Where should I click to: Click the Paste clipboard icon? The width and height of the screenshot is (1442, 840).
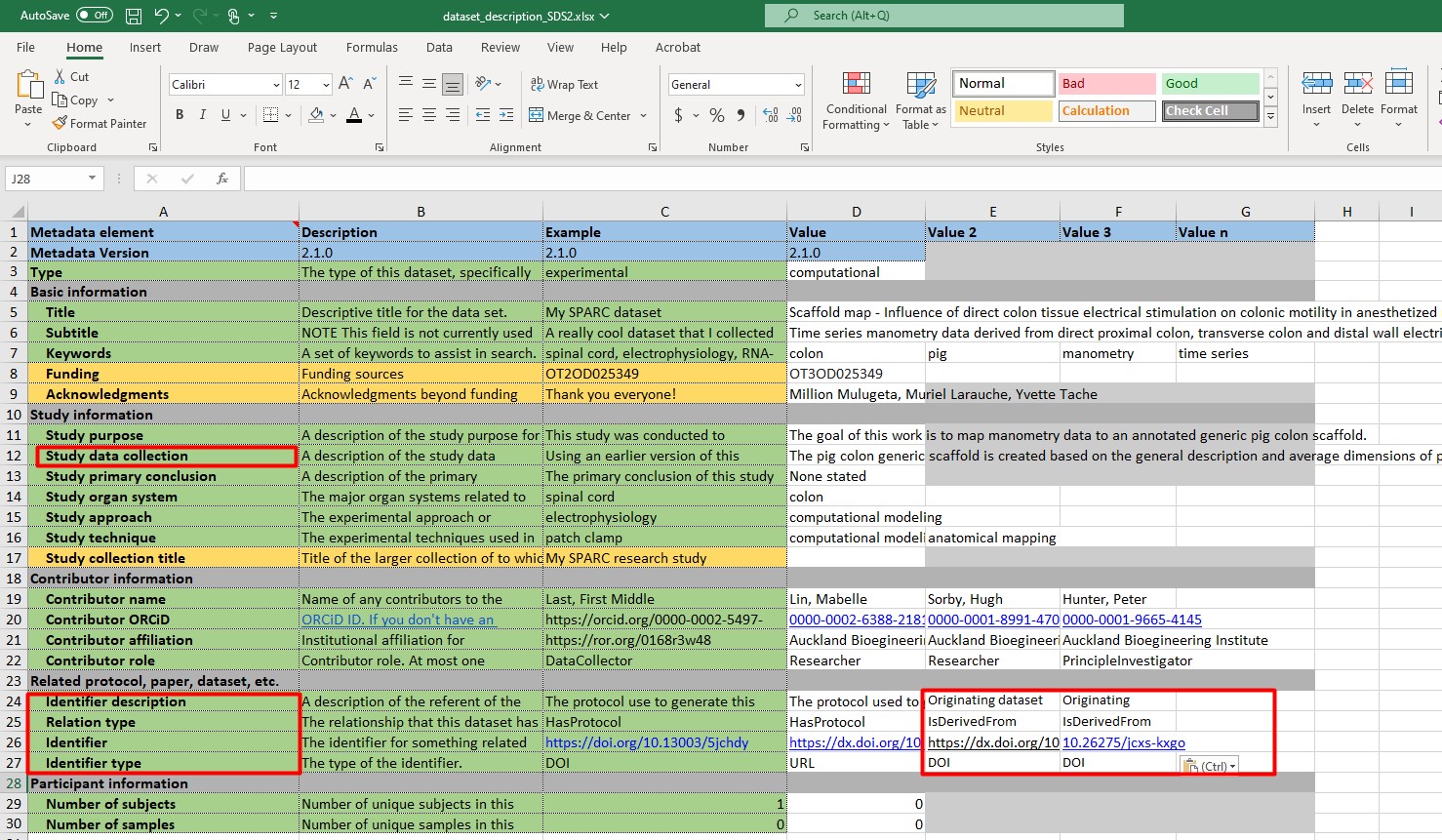coord(28,85)
